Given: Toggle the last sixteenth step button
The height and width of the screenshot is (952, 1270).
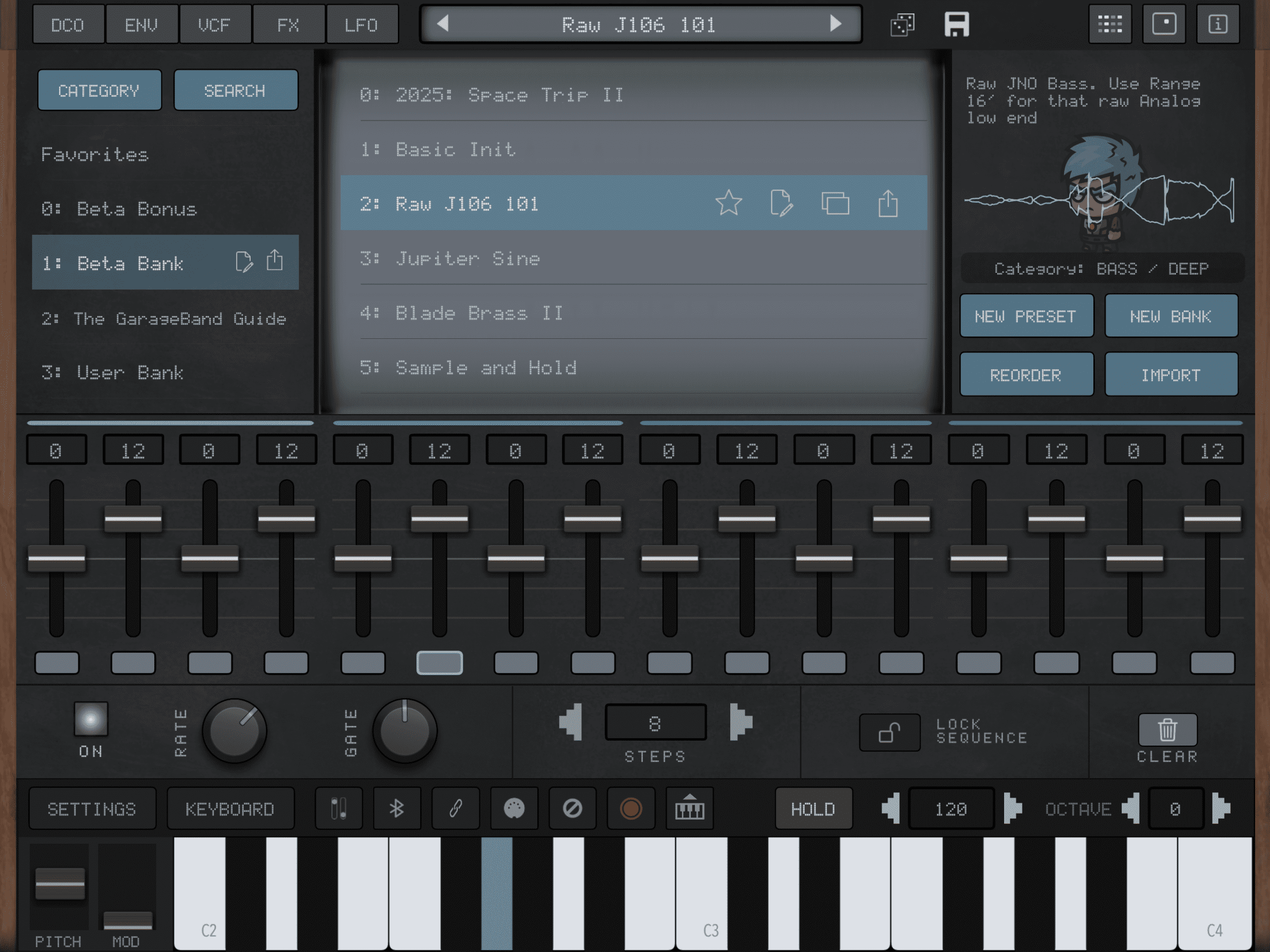Looking at the screenshot, I should coord(1212,663).
